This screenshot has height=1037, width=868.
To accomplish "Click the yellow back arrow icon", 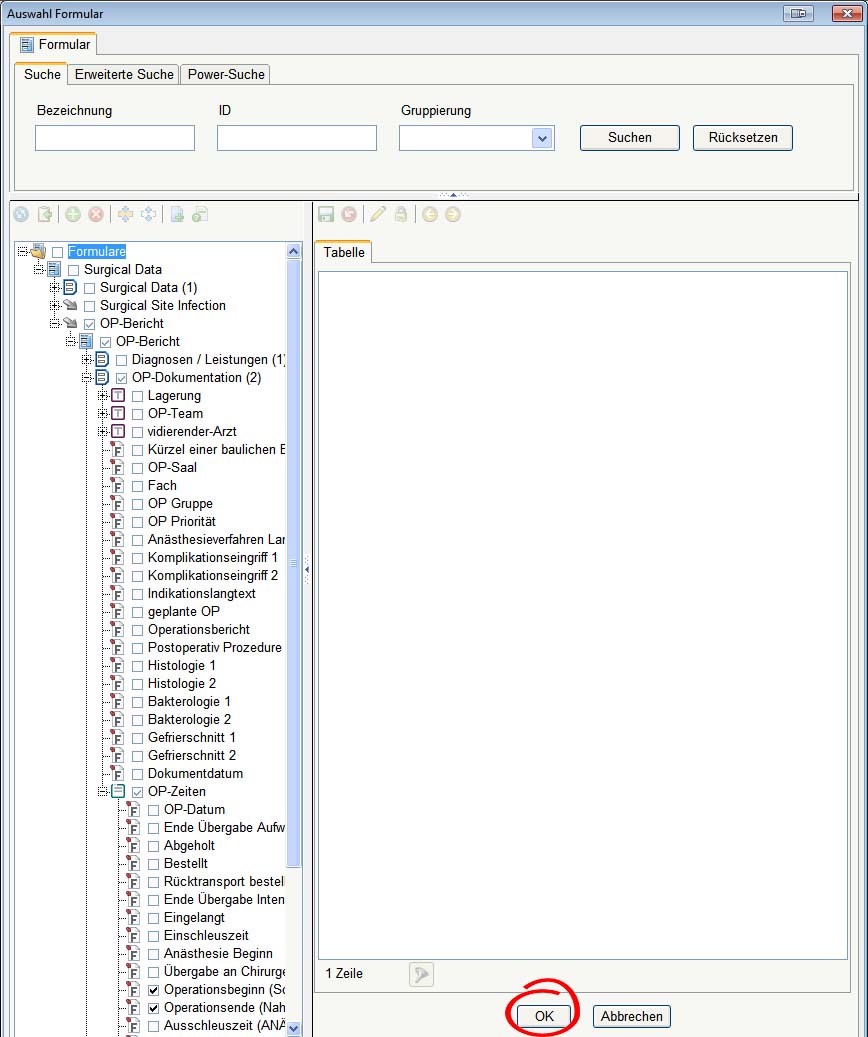I will [430, 214].
